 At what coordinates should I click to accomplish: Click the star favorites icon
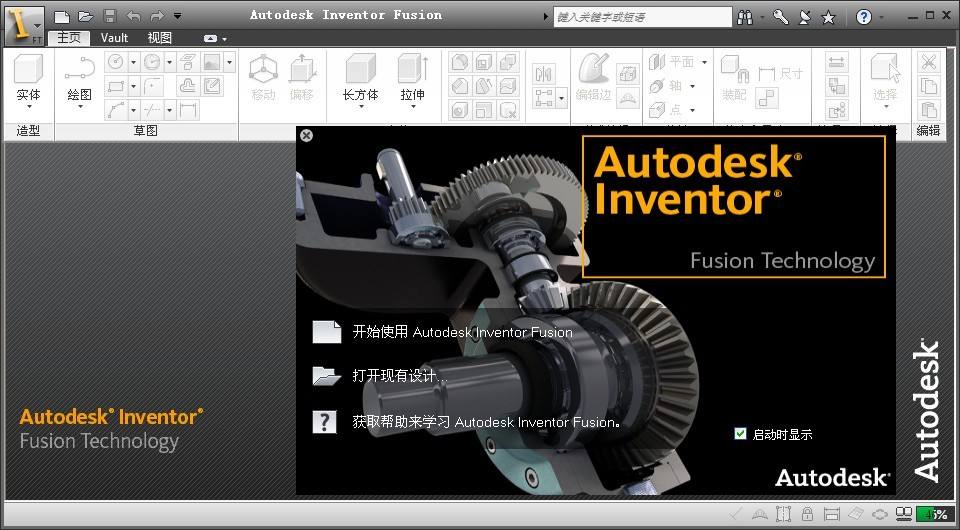pyautogui.click(x=828, y=17)
